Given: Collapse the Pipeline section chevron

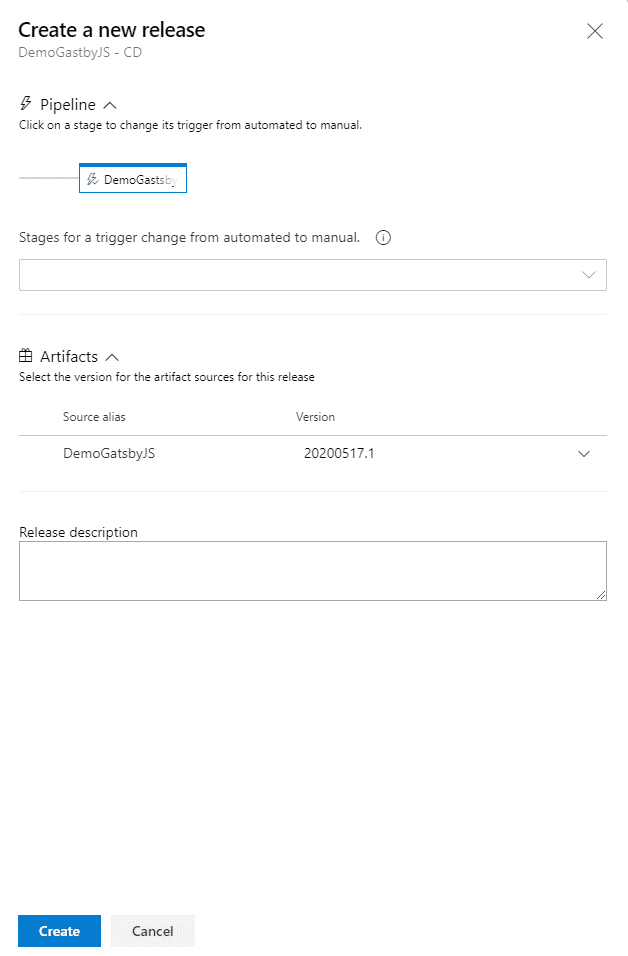Looking at the screenshot, I should (x=110, y=105).
